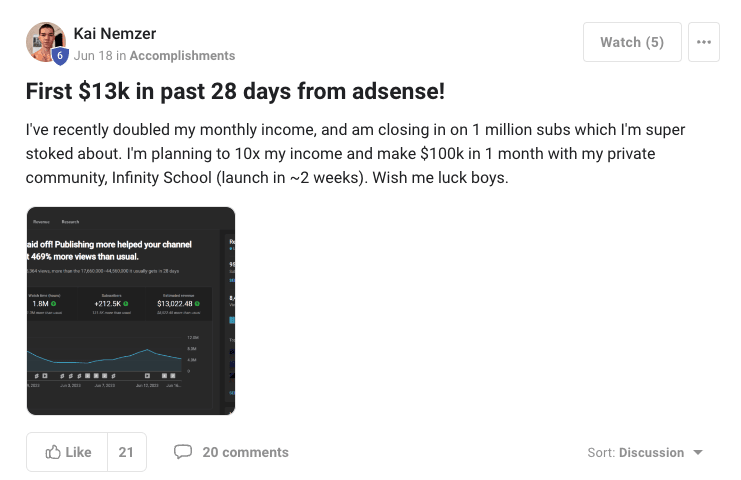
Task: Open Kai Nemzer's author name link
Action: point(115,34)
